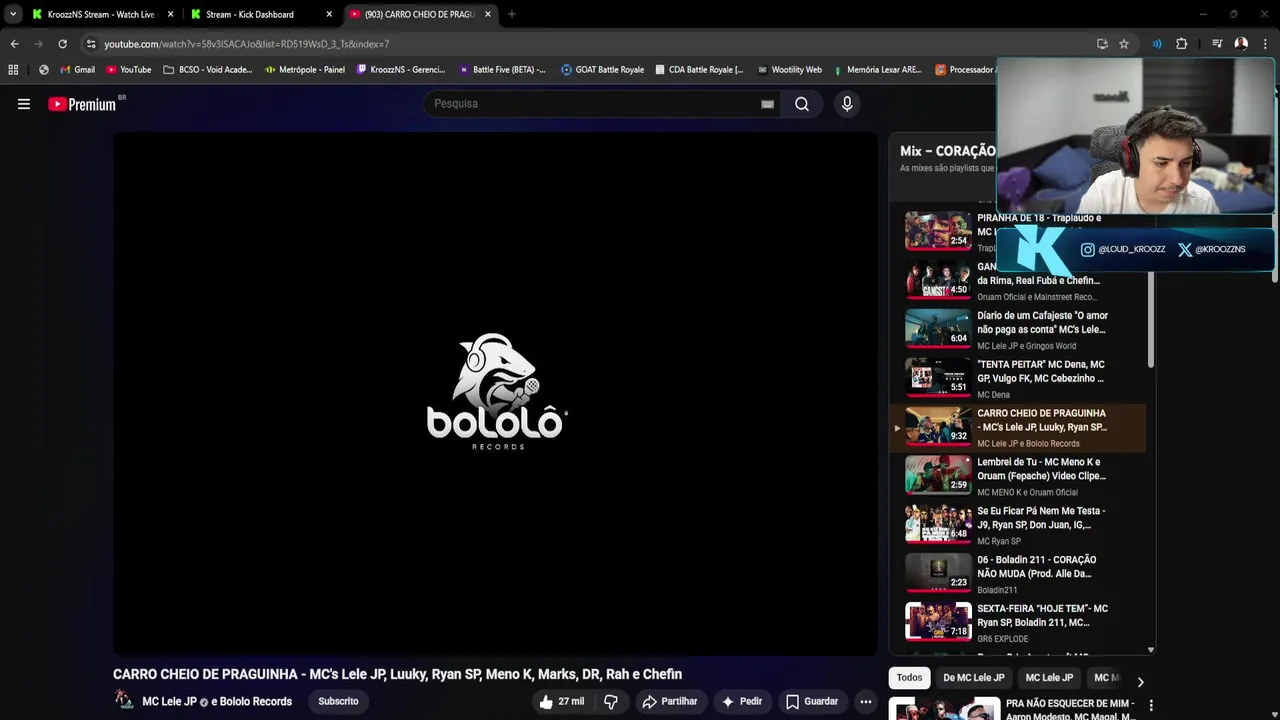
Task: Click the video player area
Action: [495, 393]
